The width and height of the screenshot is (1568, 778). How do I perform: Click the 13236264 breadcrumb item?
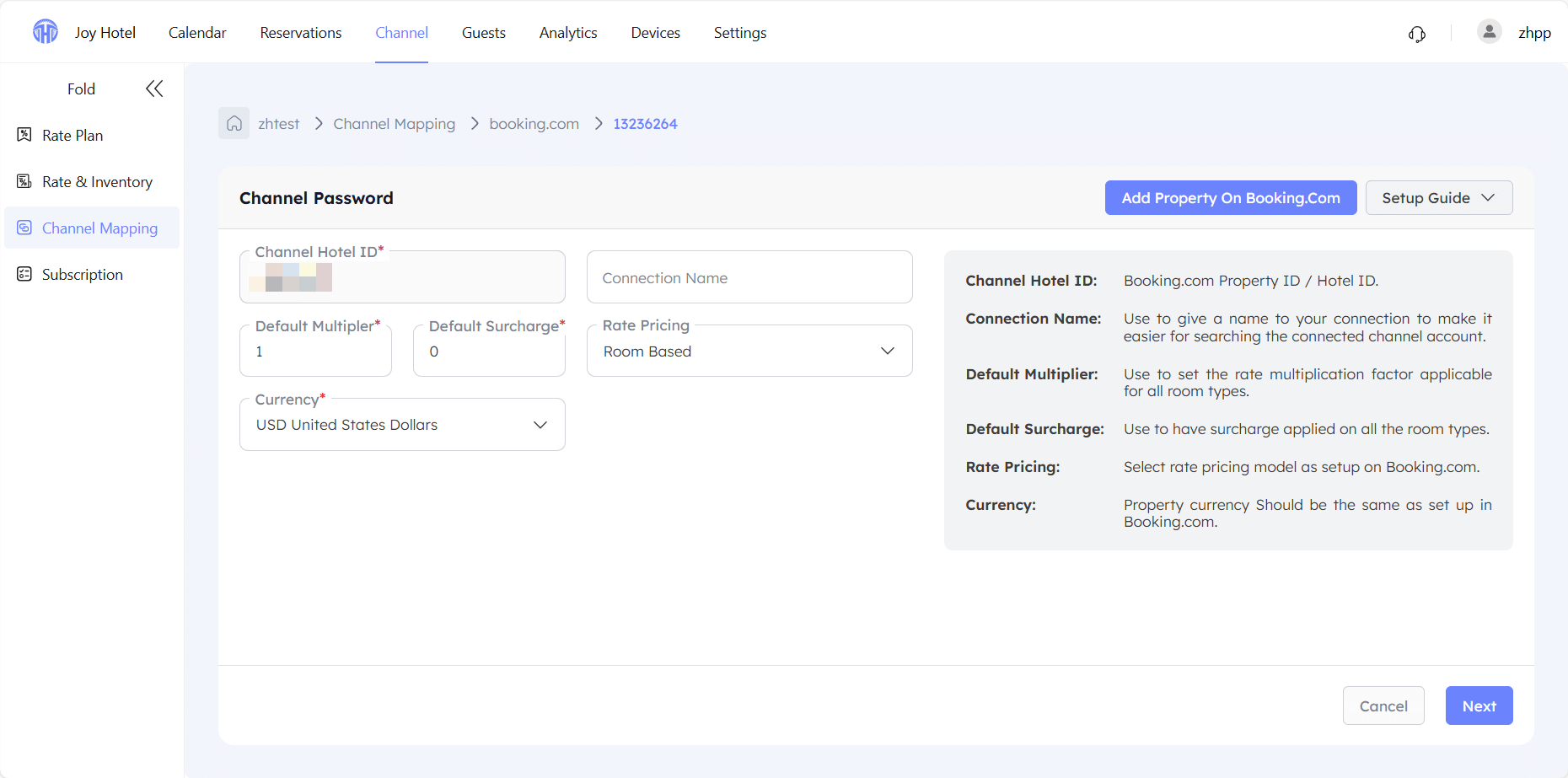645,124
